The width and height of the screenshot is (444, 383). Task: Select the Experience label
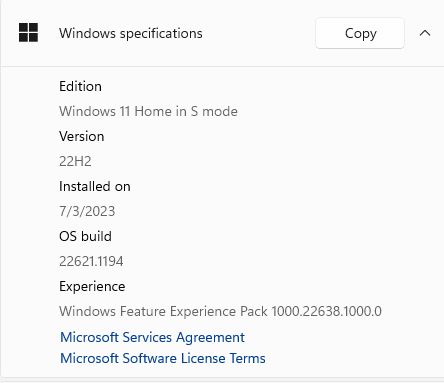point(92,287)
